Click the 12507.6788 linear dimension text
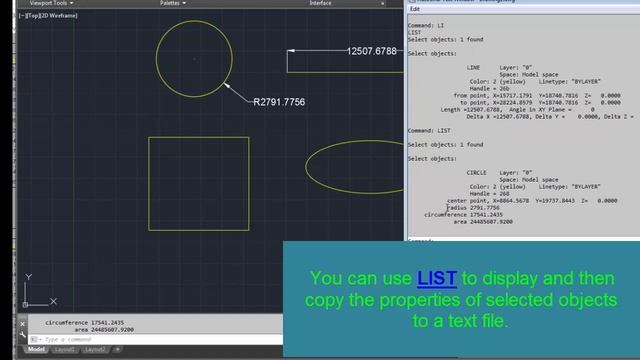Viewport: 640px width, 360px height. pyautogui.click(x=371, y=51)
